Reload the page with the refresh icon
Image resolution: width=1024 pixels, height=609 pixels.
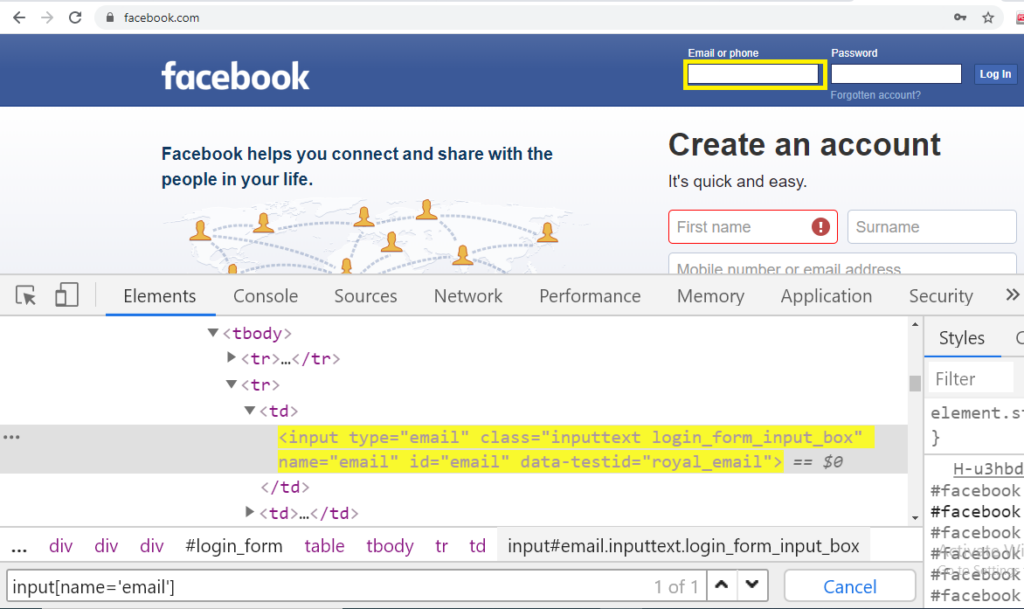[x=75, y=18]
